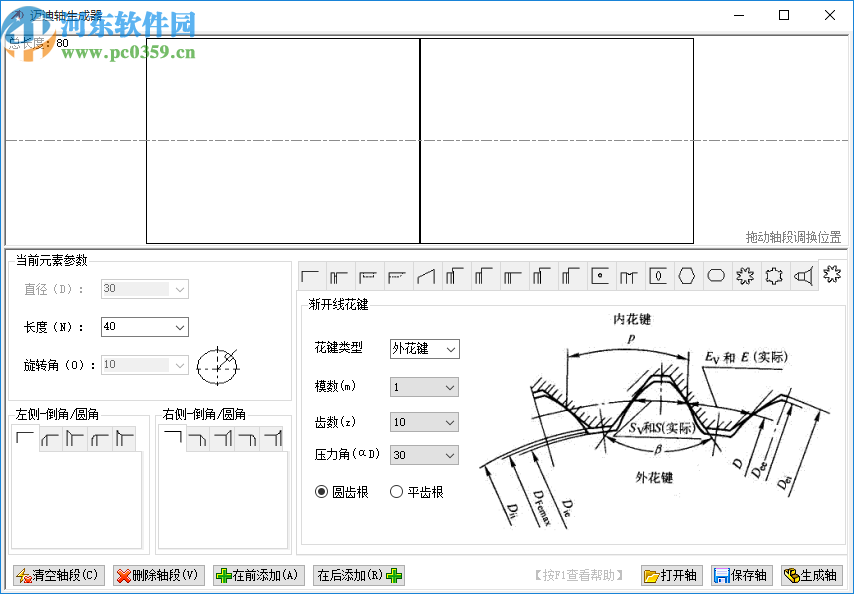
Task: Select a chamfered left corner style
Action: (x=51, y=438)
